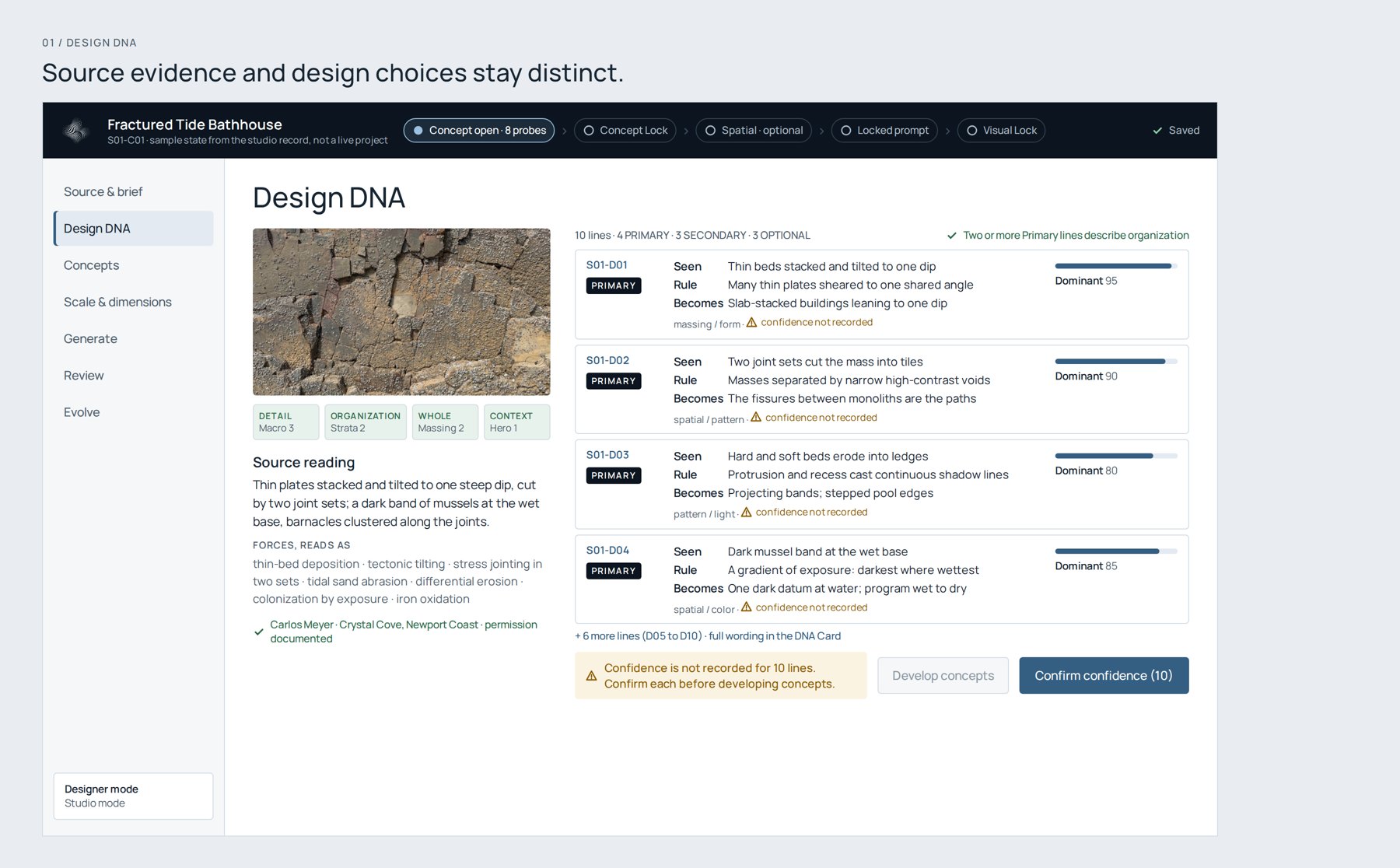
Task: Open the Review sidebar item
Action: click(x=133, y=376)
